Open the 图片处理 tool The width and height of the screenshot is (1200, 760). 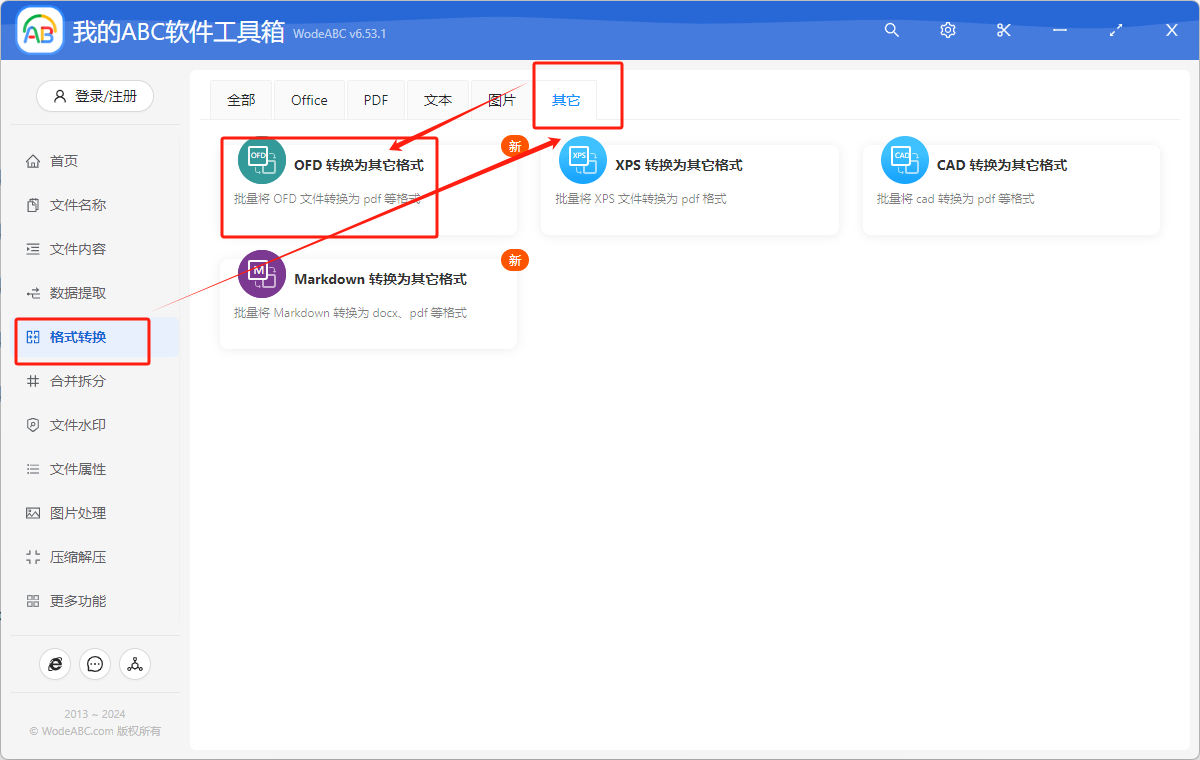[x=80, y=512]
